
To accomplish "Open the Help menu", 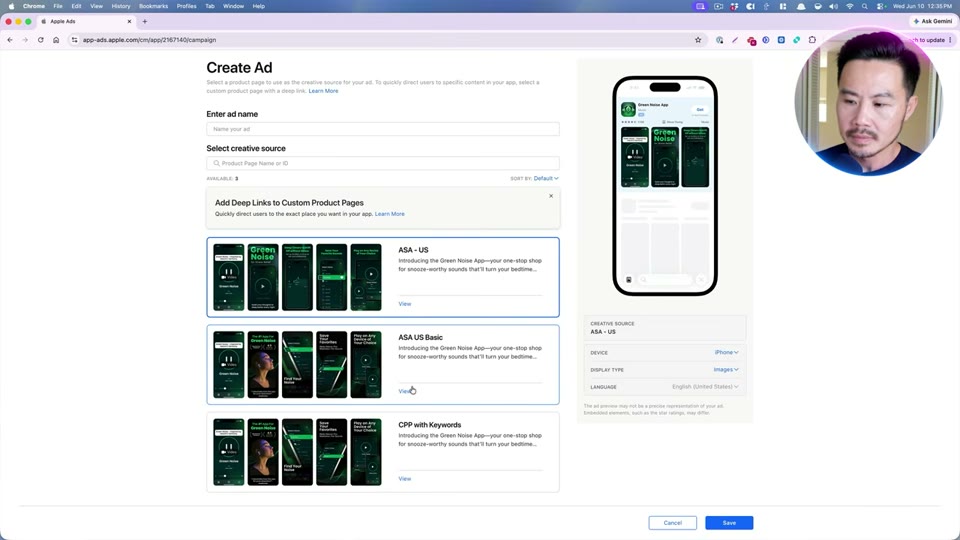I will 258,6.
